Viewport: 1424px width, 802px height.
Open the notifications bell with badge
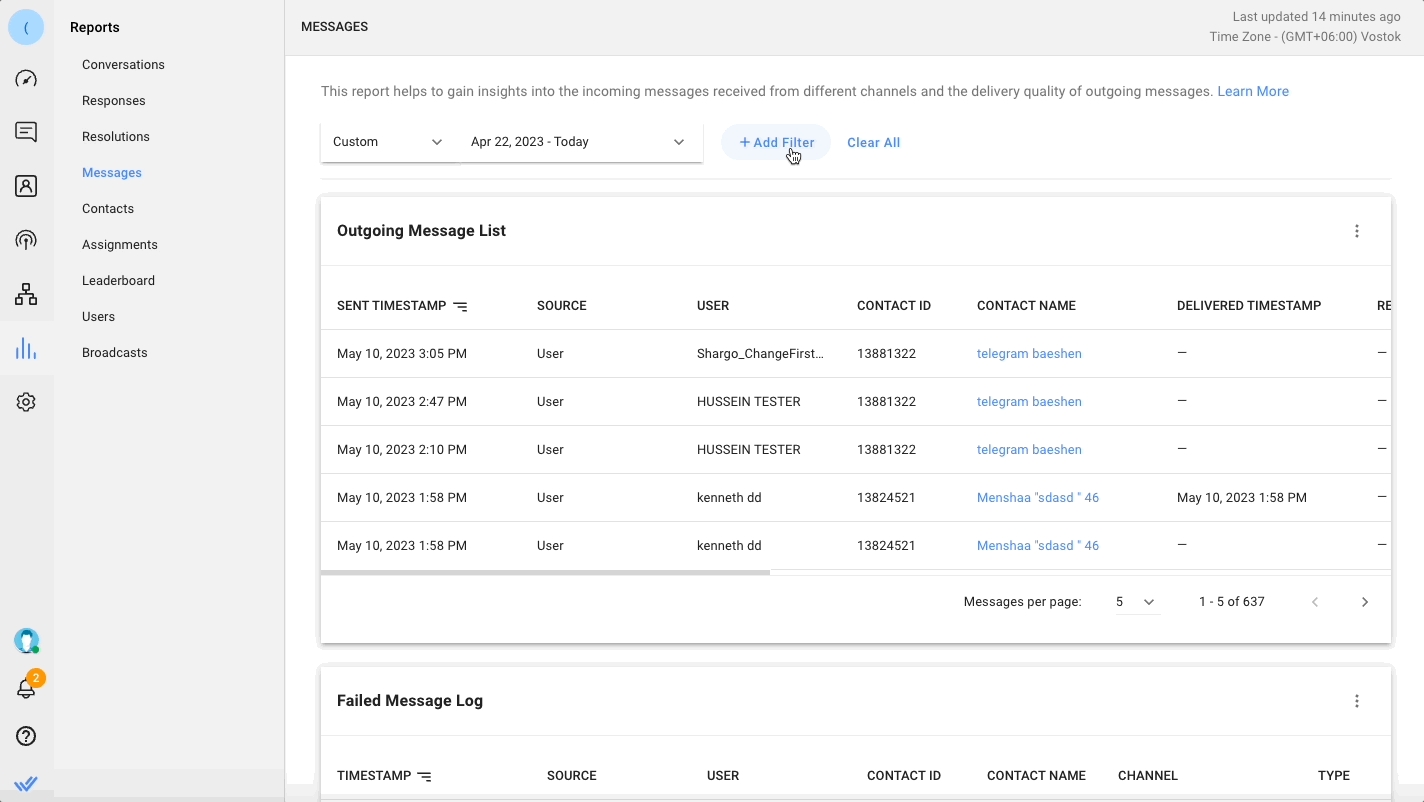coord(26,688)
